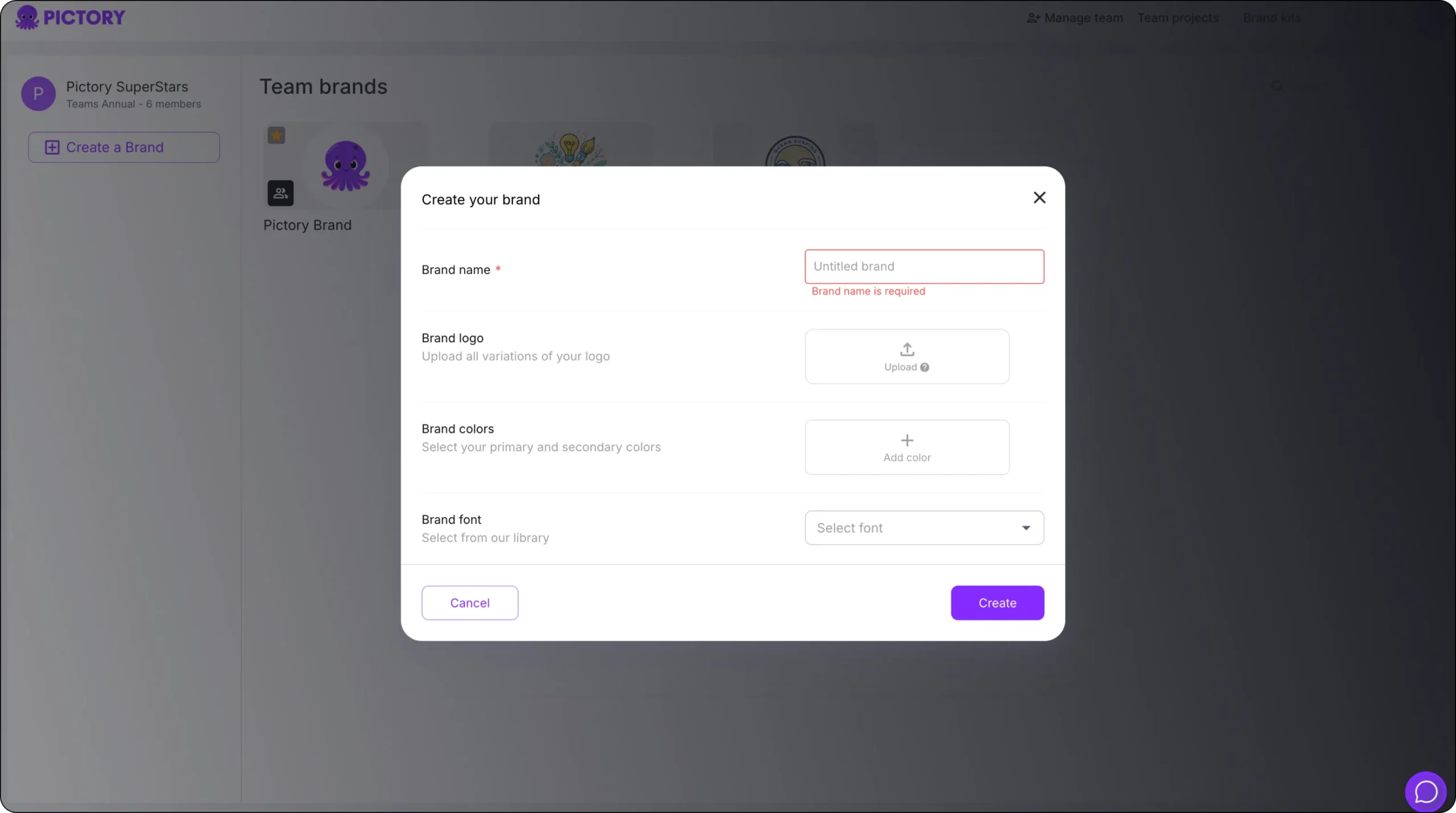Click the gold star on Pictory Brand
The image size is (1456, 813).
(x=276, y=135)
